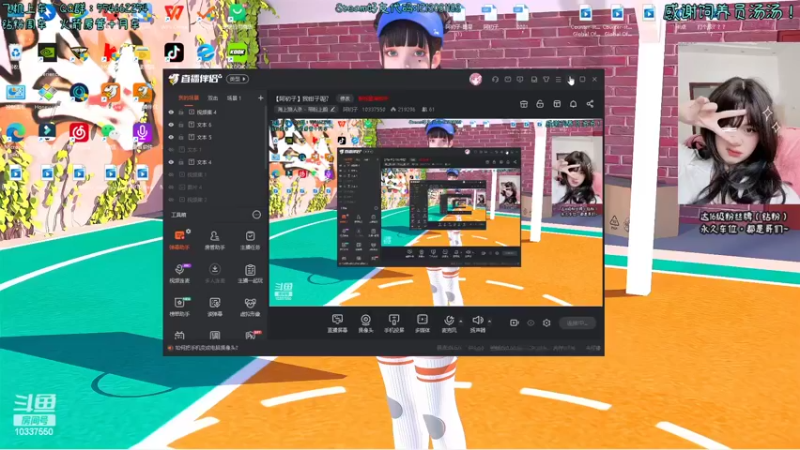Screen dimensions: 800x450
Task: Toggle the lock on the 文本 5 layer
Action: pyautogui.click(x=181, y=137)
